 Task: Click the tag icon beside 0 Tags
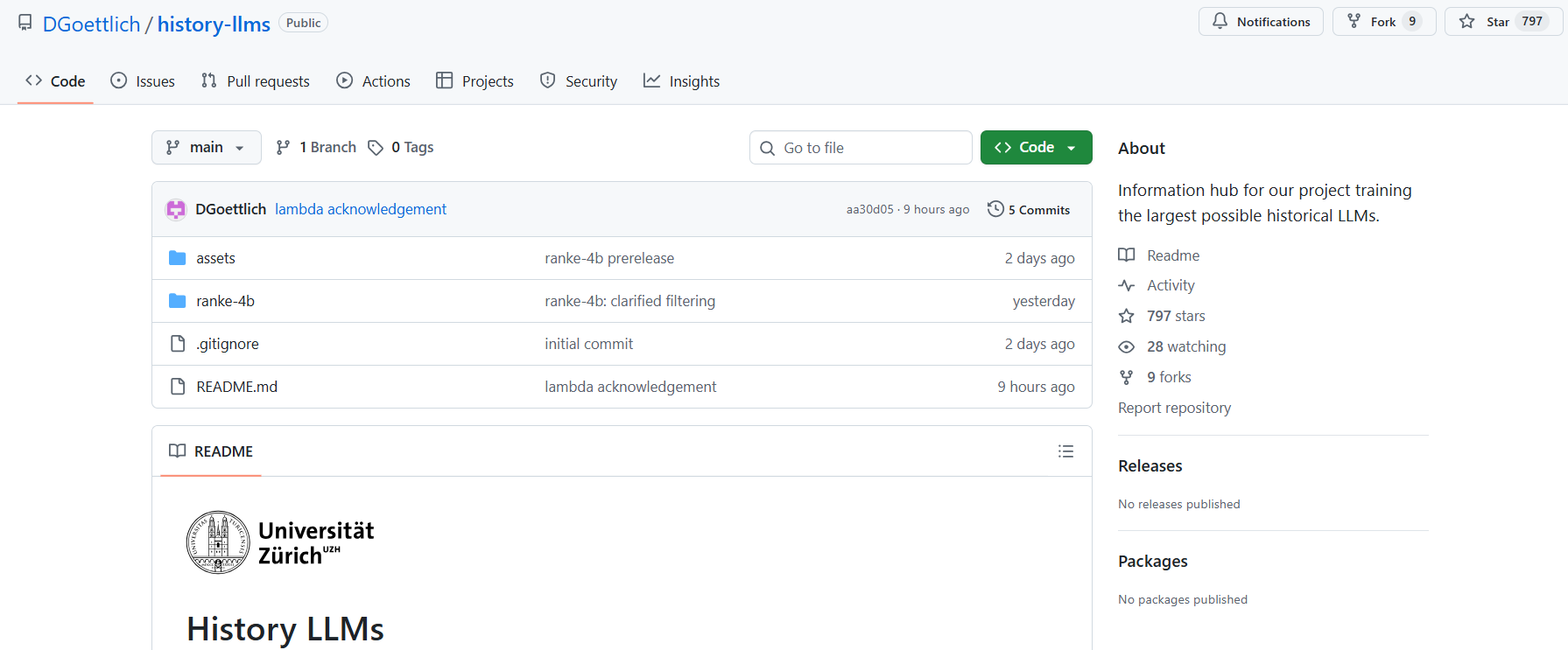coord(376,148)
